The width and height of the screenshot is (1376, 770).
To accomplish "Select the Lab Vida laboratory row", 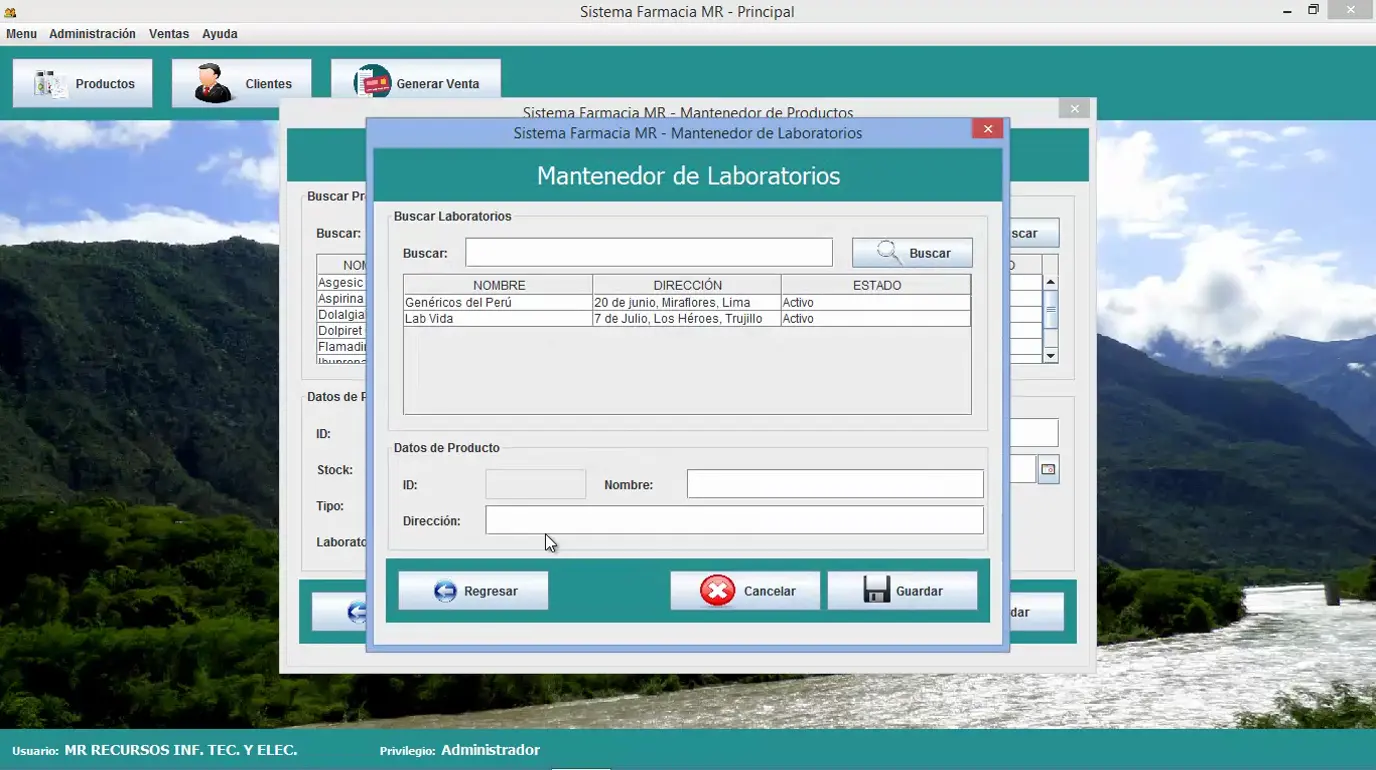I will (x=497, y=318).
